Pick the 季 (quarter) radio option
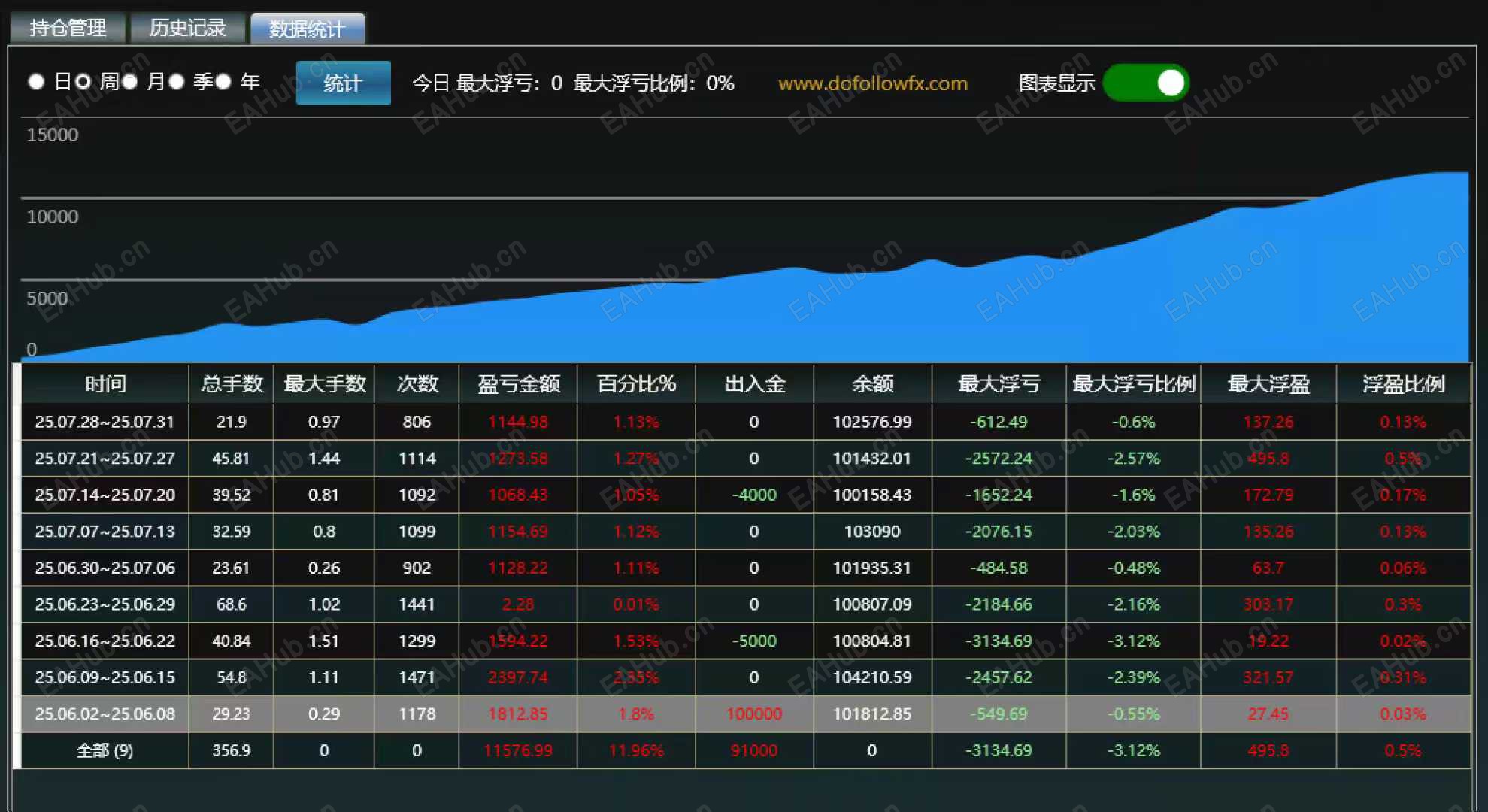 pos(177,82)
